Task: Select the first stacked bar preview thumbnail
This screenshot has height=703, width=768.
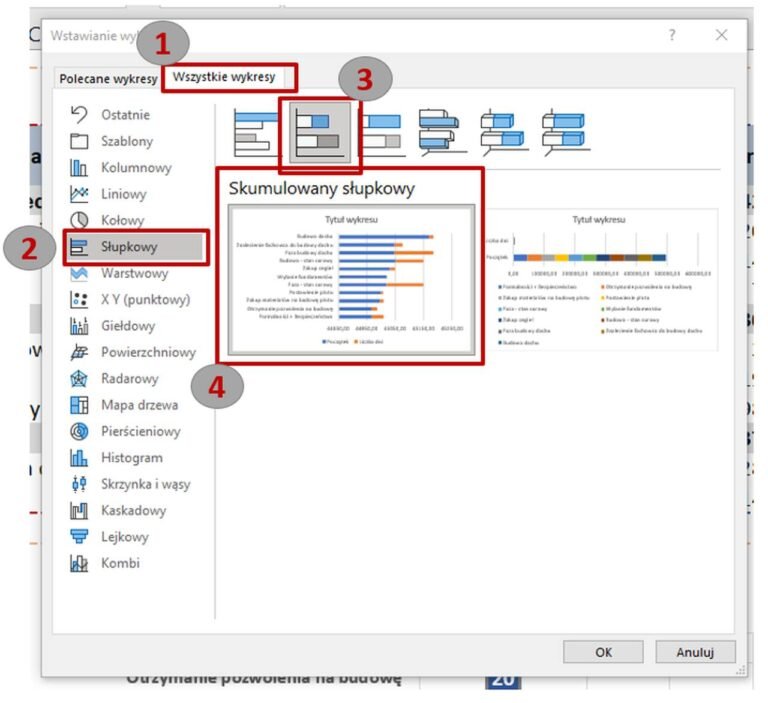Action: pos(350,280)
